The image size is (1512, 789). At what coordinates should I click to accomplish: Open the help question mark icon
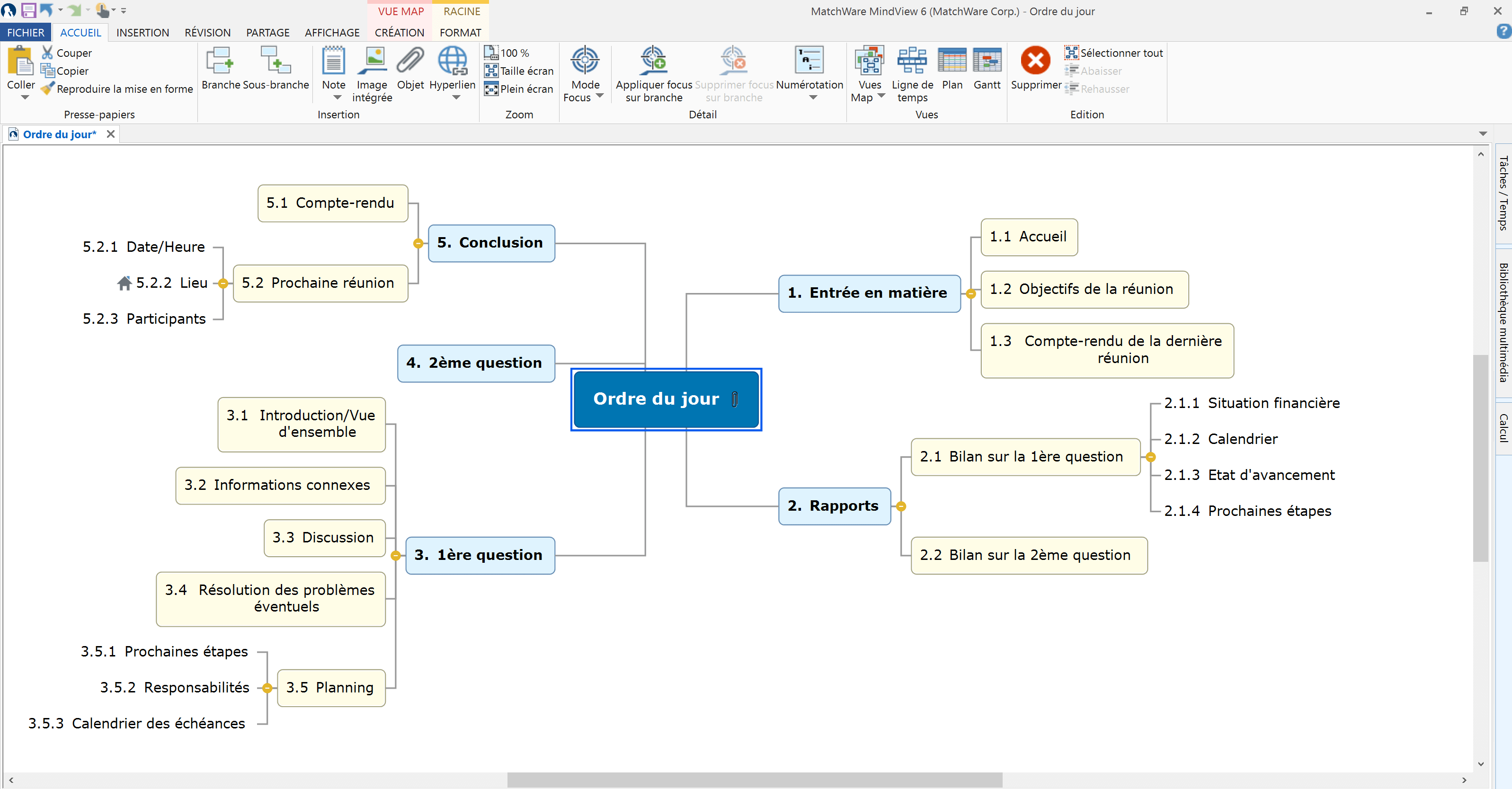pyautogui.click(x=1503, y=32)
